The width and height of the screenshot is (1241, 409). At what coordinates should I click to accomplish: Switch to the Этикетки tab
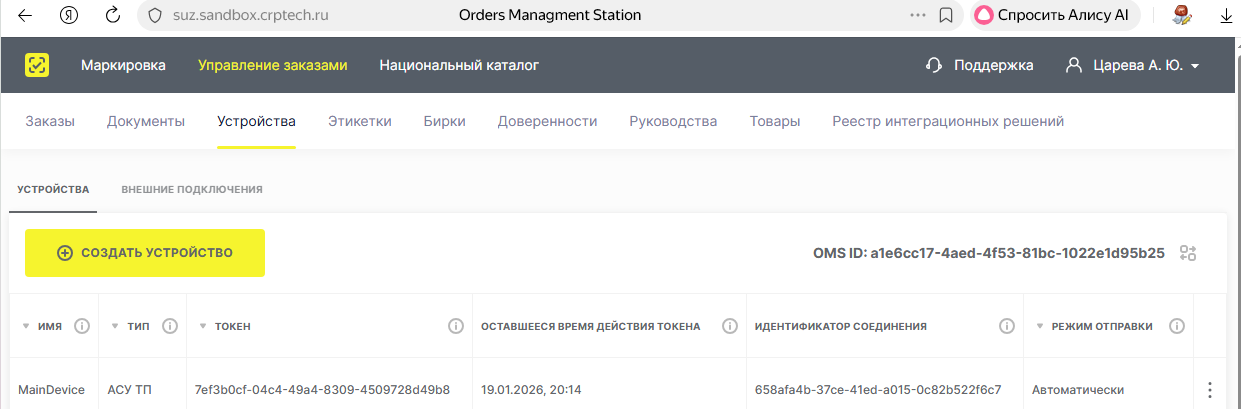(x=360, y=121)
